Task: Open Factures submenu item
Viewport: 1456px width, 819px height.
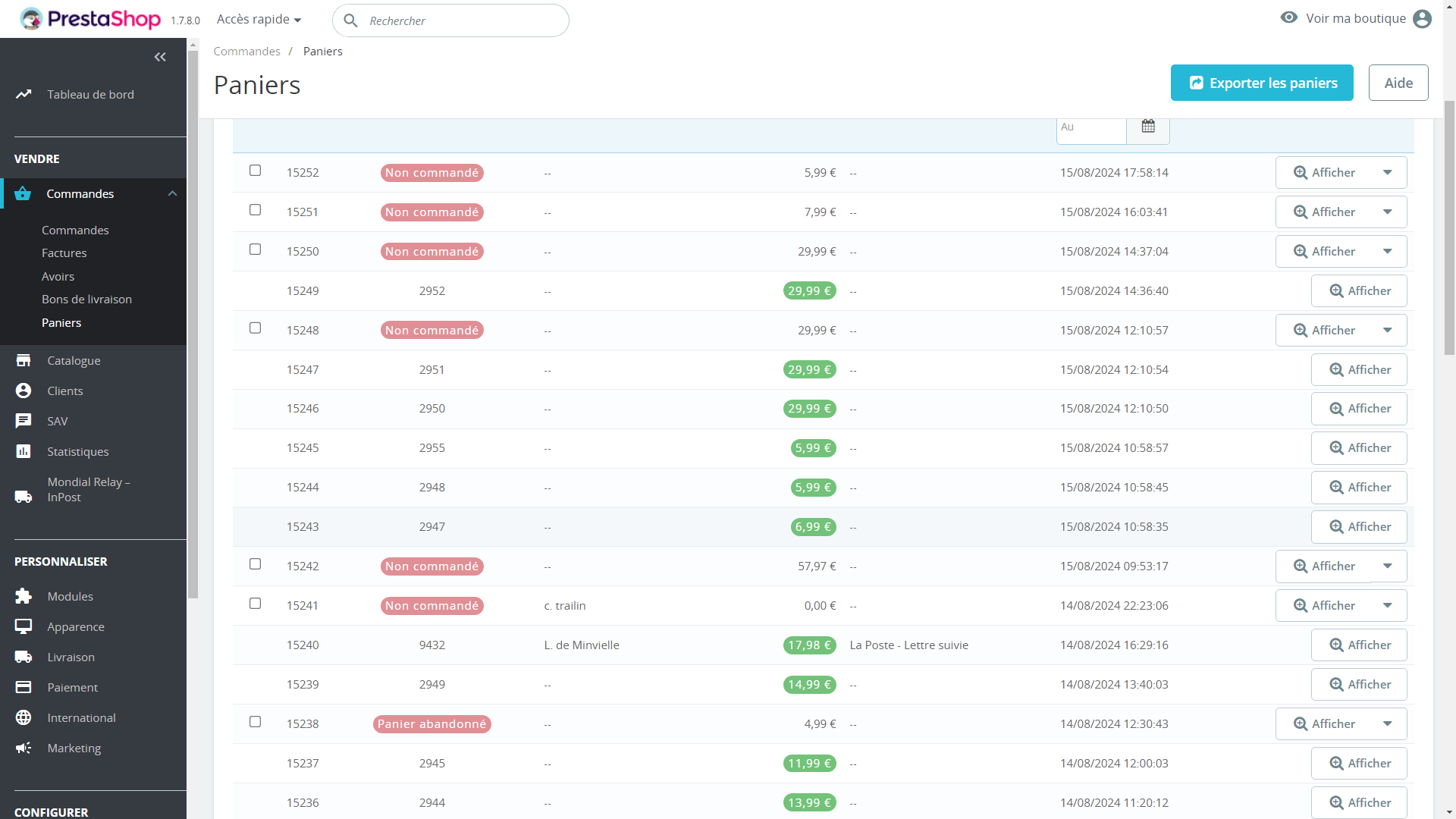Action: point(64,253)
